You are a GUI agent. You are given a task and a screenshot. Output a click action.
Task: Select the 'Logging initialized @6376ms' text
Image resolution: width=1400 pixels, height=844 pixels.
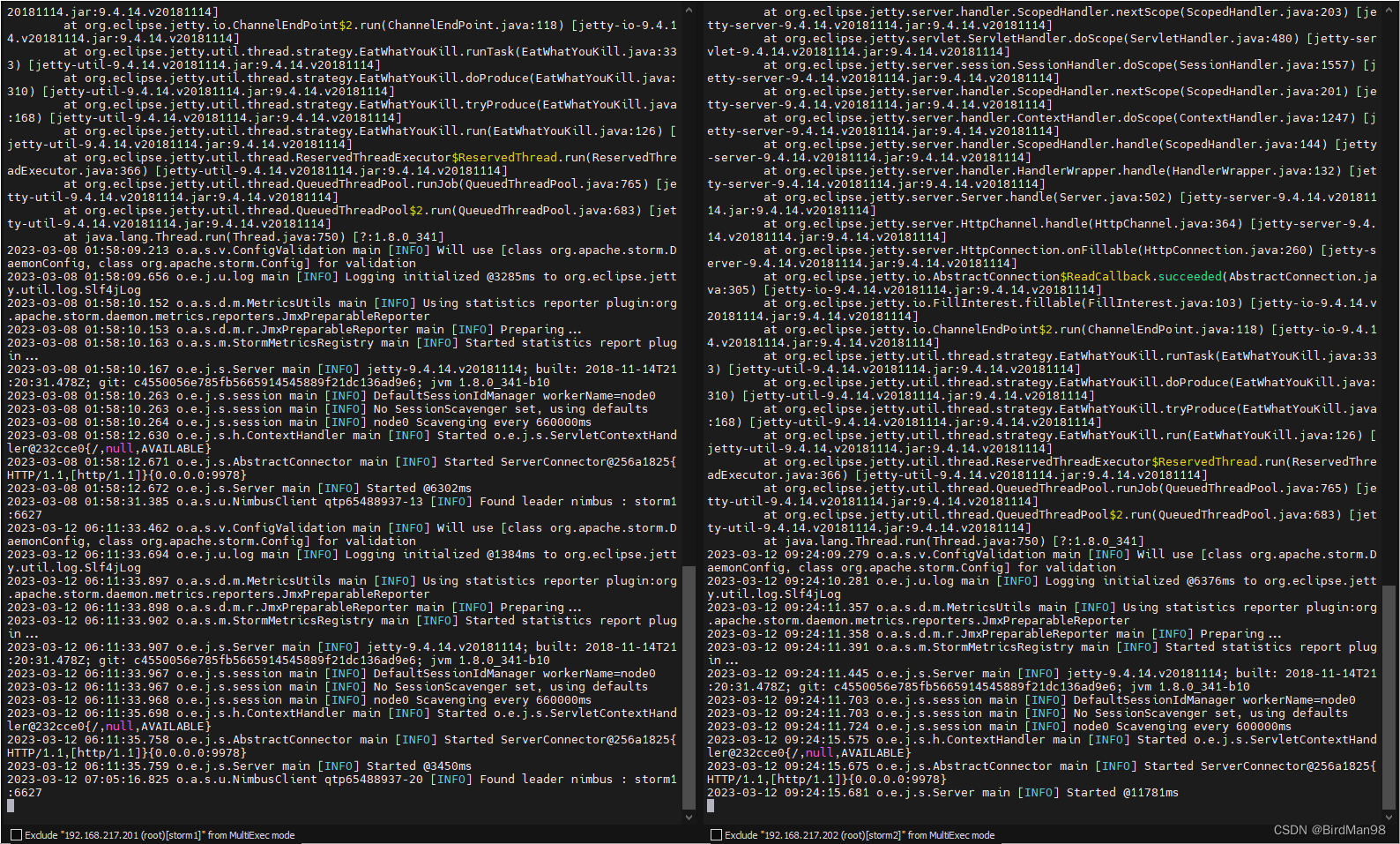point(1140,580)
